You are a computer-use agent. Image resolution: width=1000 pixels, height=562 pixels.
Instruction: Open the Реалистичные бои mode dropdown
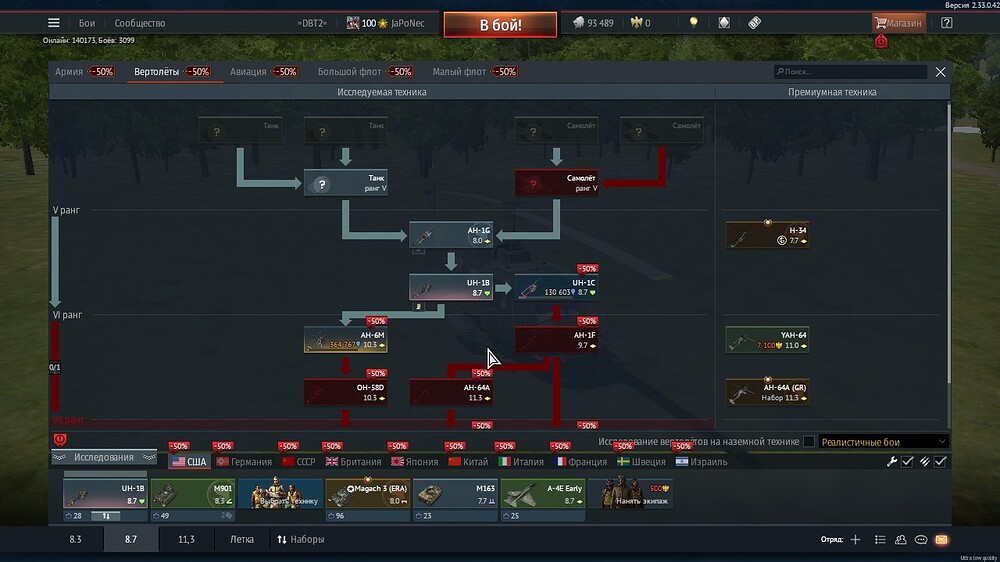coord(883,441)
